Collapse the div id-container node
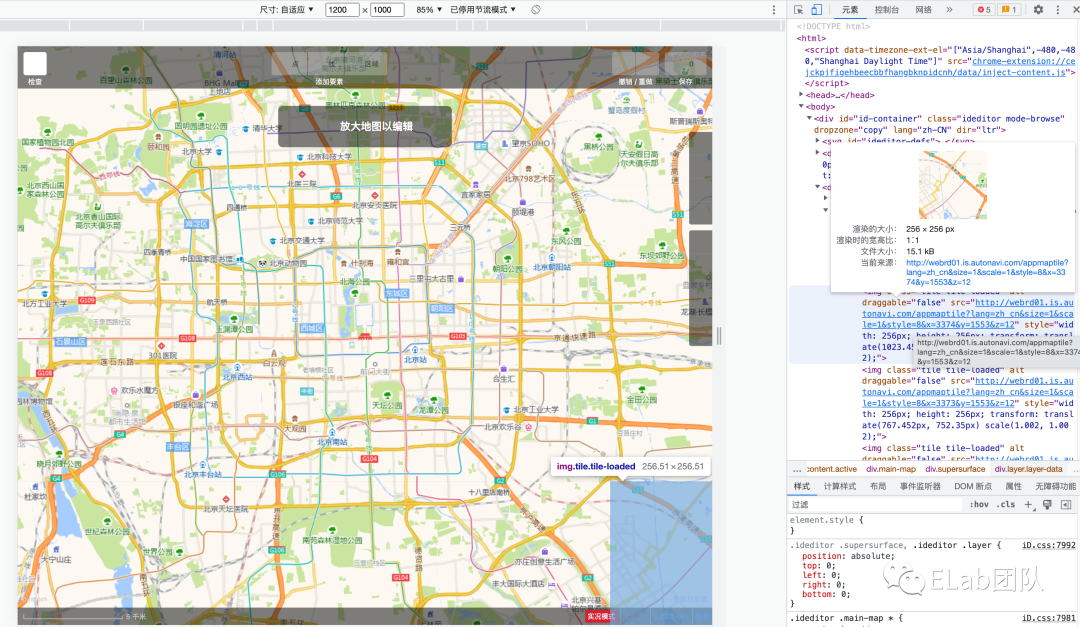Screen dimensions: 1080x627 point(809,119)
